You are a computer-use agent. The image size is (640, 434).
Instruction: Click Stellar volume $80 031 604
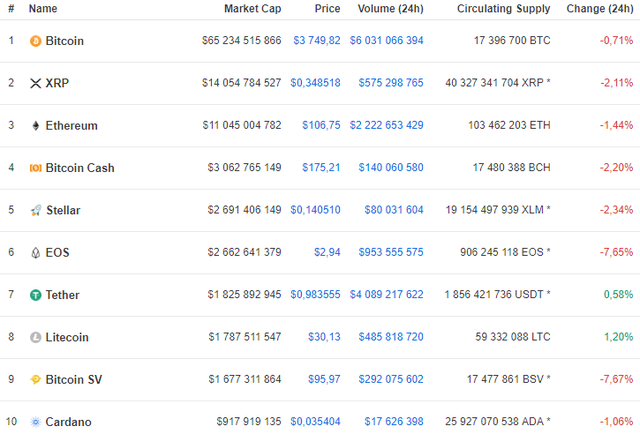(394, 210)
